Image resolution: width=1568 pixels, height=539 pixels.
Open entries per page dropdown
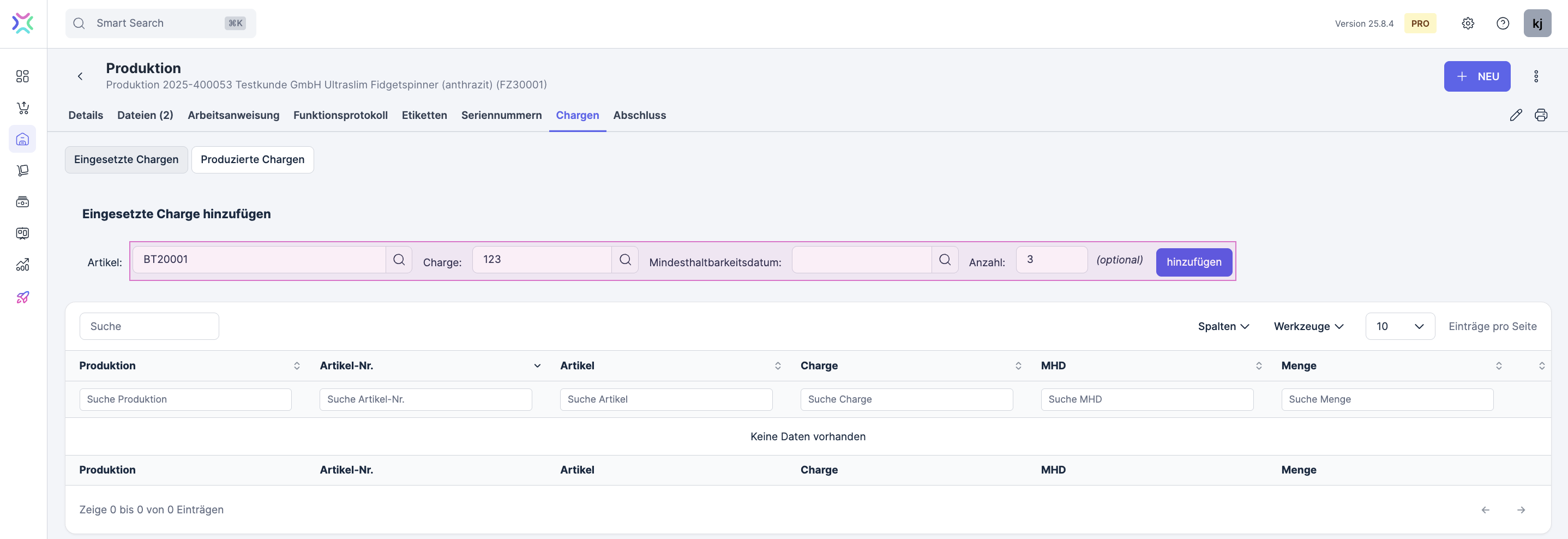point(1399,326)
